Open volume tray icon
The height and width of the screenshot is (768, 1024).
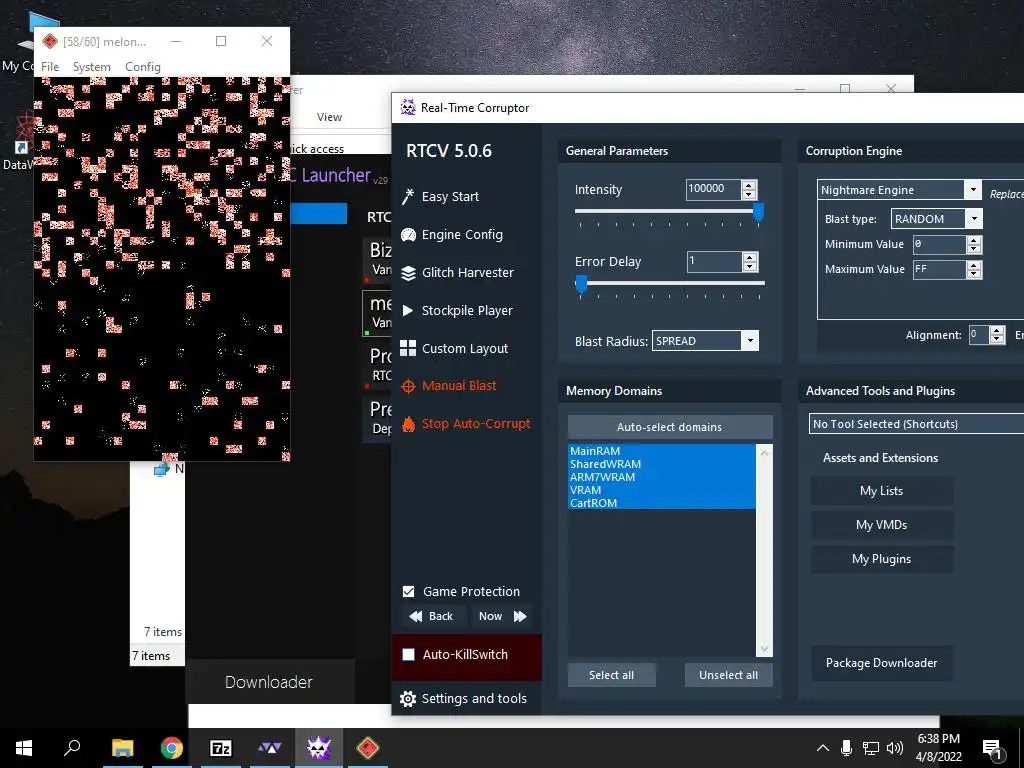895,748
